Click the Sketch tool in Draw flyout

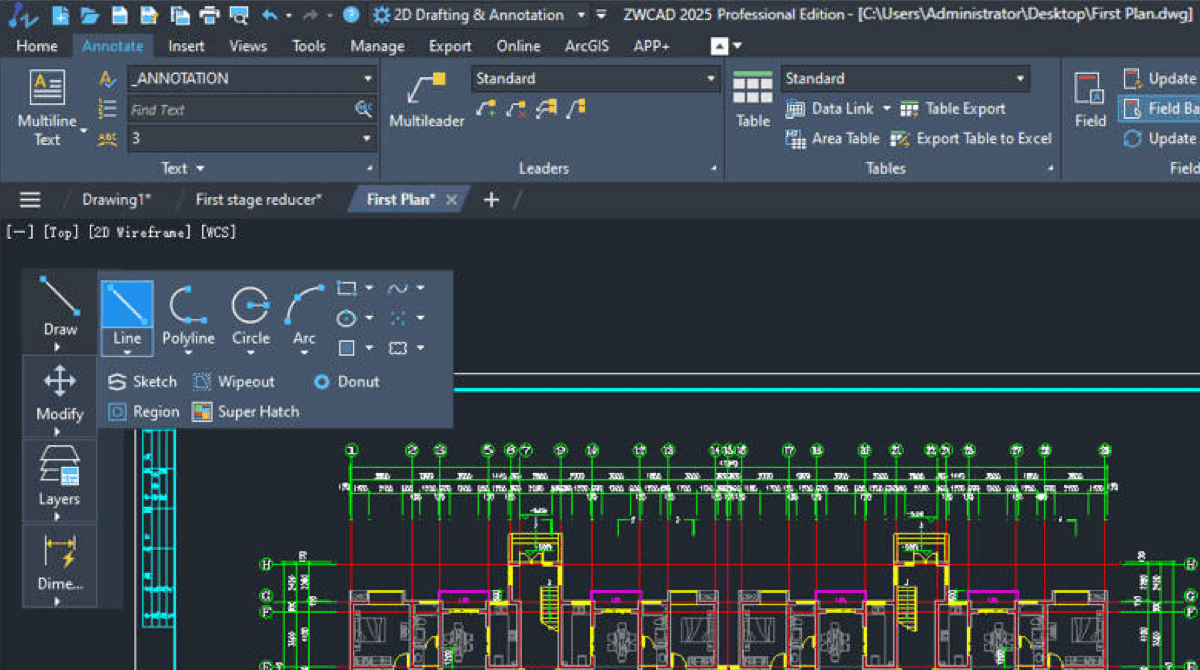pyautogui.click(x=142, y=381)
